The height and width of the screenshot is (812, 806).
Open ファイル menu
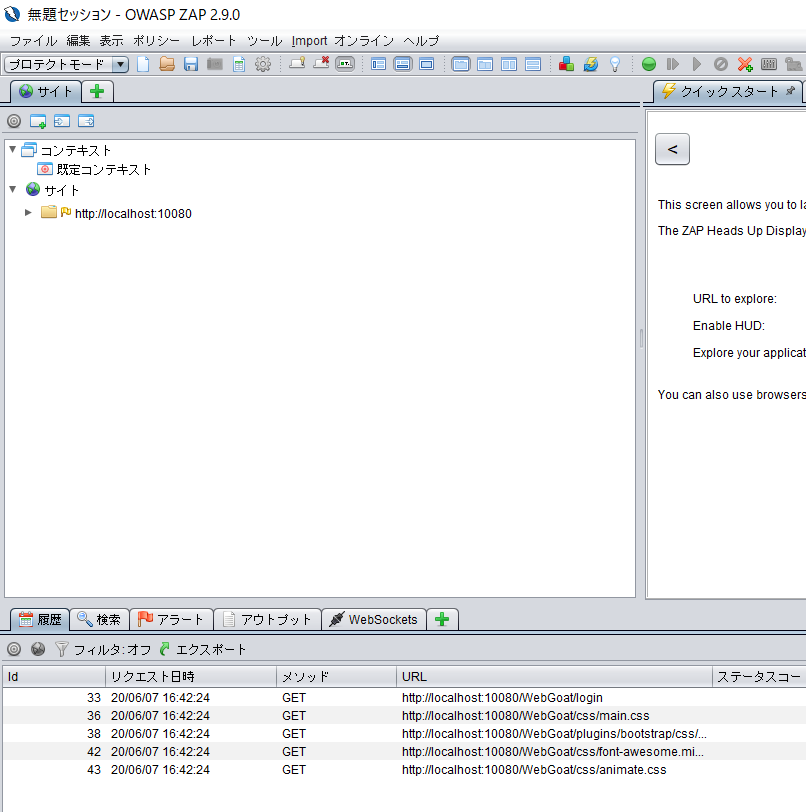point(34,41)
